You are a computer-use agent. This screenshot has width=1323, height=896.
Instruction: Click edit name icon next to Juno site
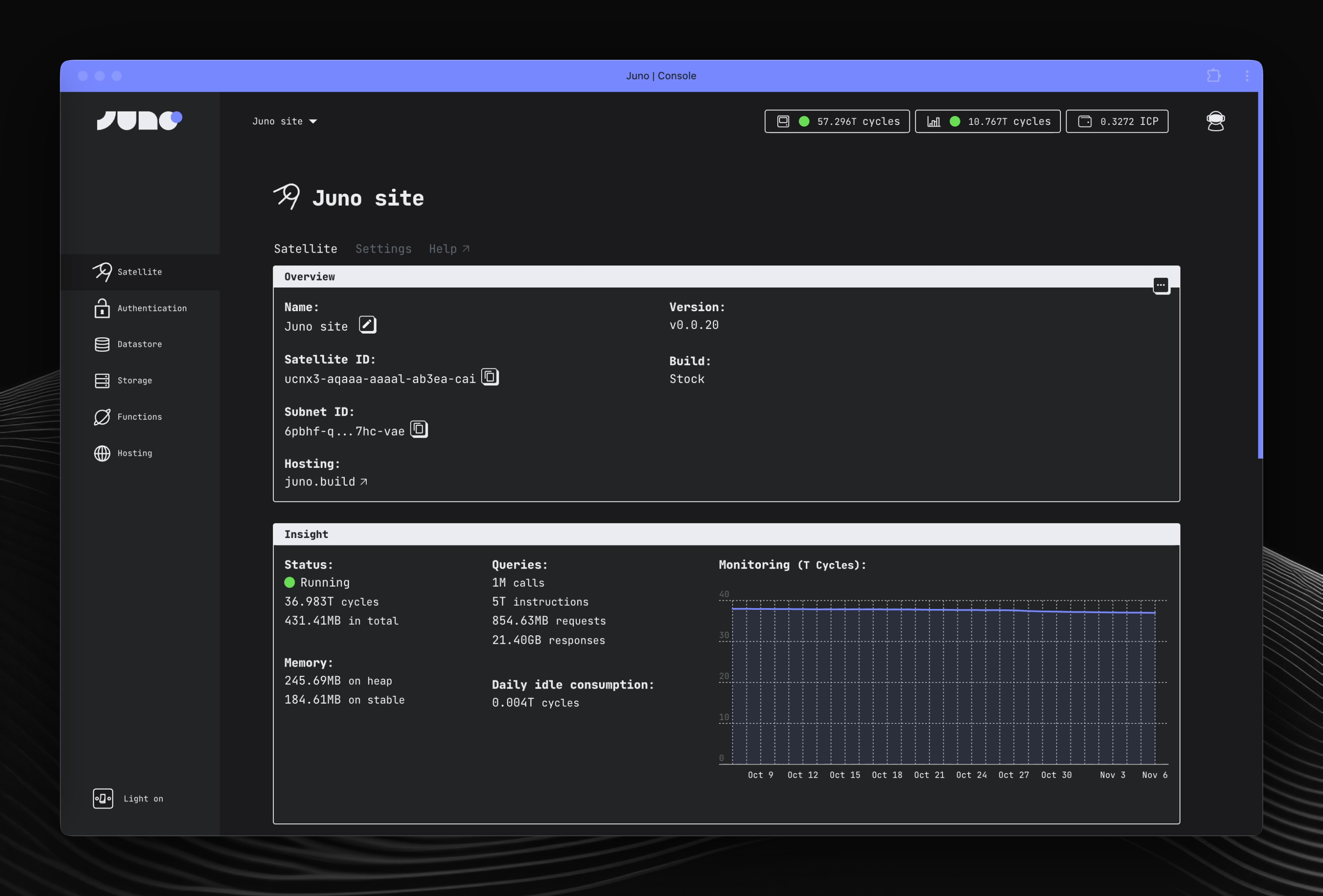(x=367, y=324)
